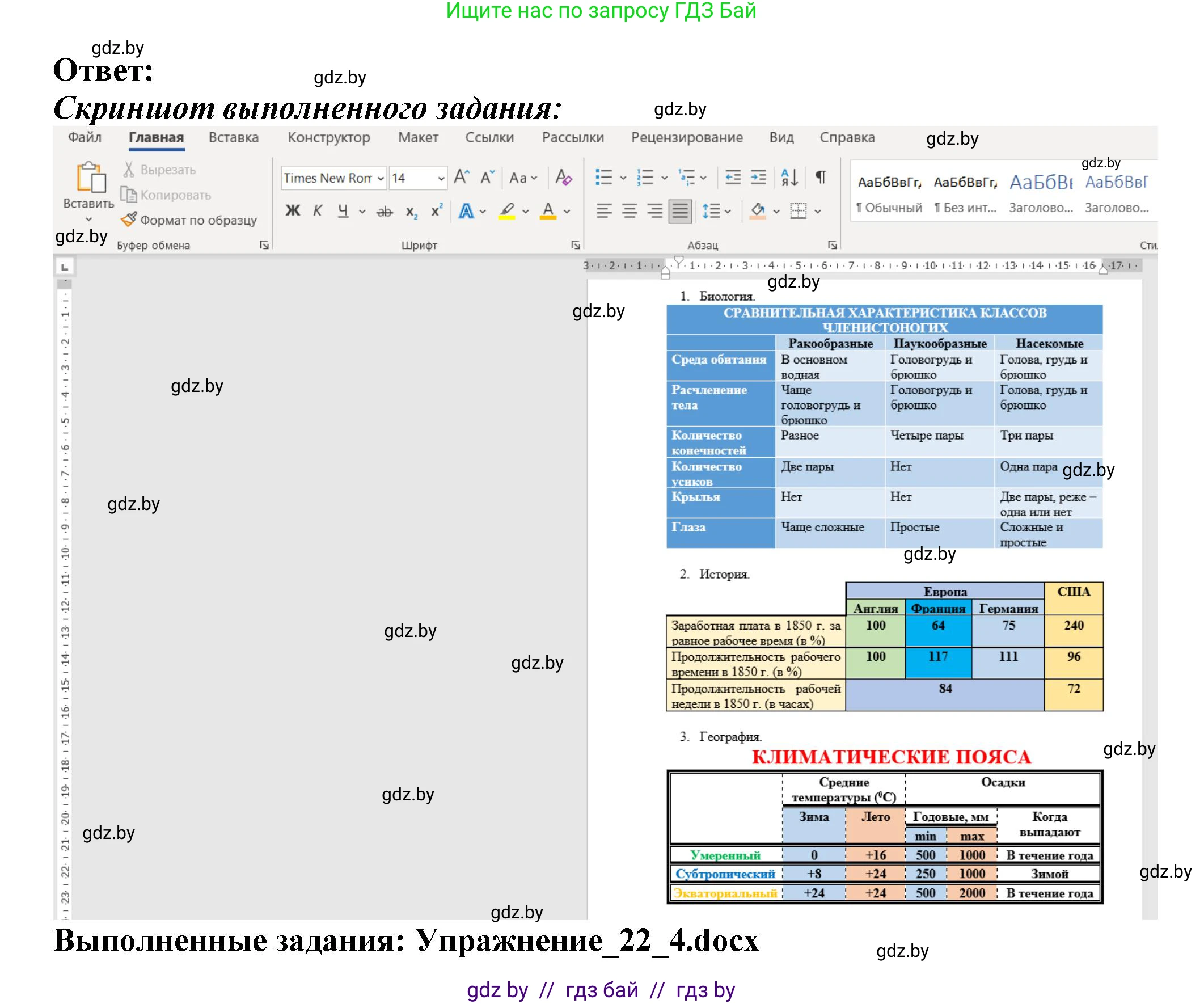1204x1004 pixels.
Task: Switch to the Вставка tab
Action: 233,138
